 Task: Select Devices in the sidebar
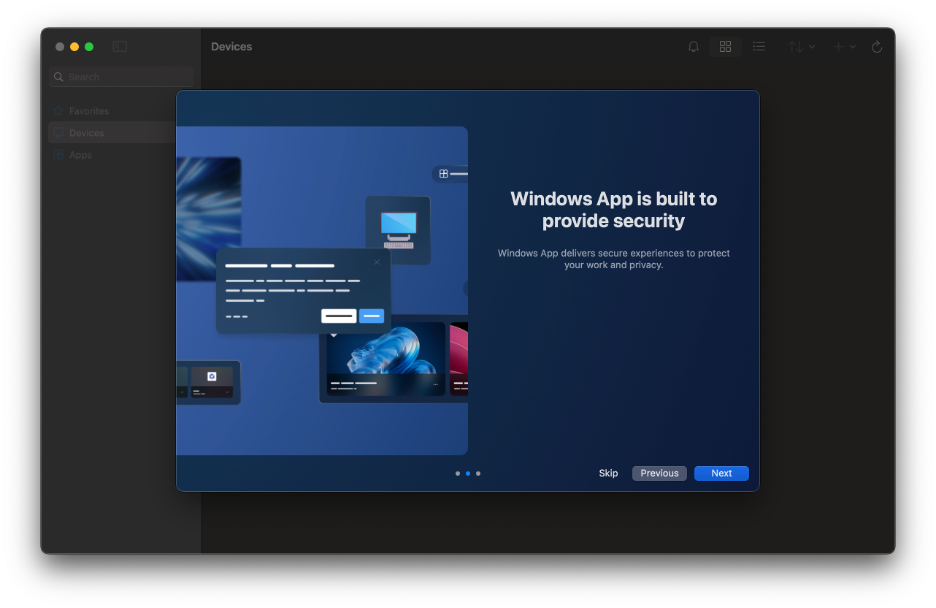(x=87, y=133)
